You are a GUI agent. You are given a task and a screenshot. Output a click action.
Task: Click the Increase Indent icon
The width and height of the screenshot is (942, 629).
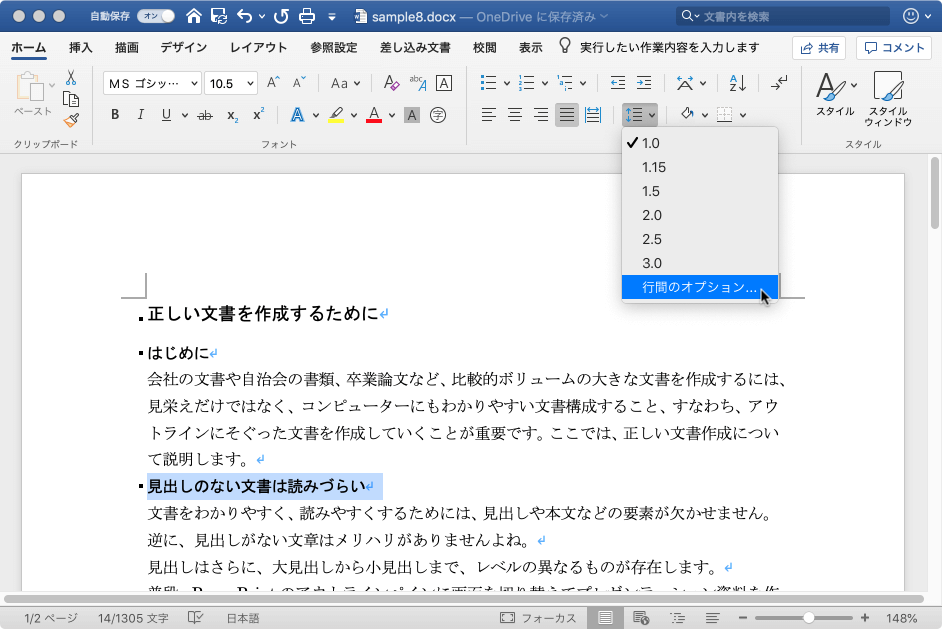pyautogui.click(x=644, y=83)
